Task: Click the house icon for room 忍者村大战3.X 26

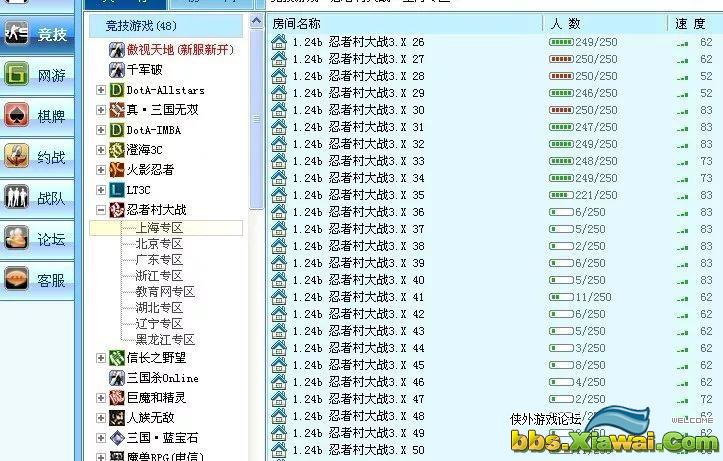Action: [279, 42]
